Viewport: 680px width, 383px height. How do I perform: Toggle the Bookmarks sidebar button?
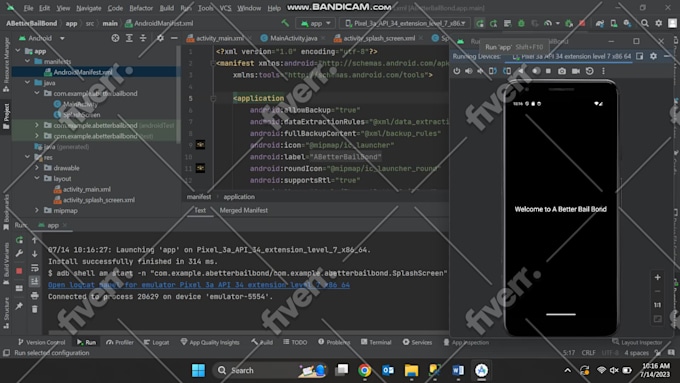click(x=6, y=212)
